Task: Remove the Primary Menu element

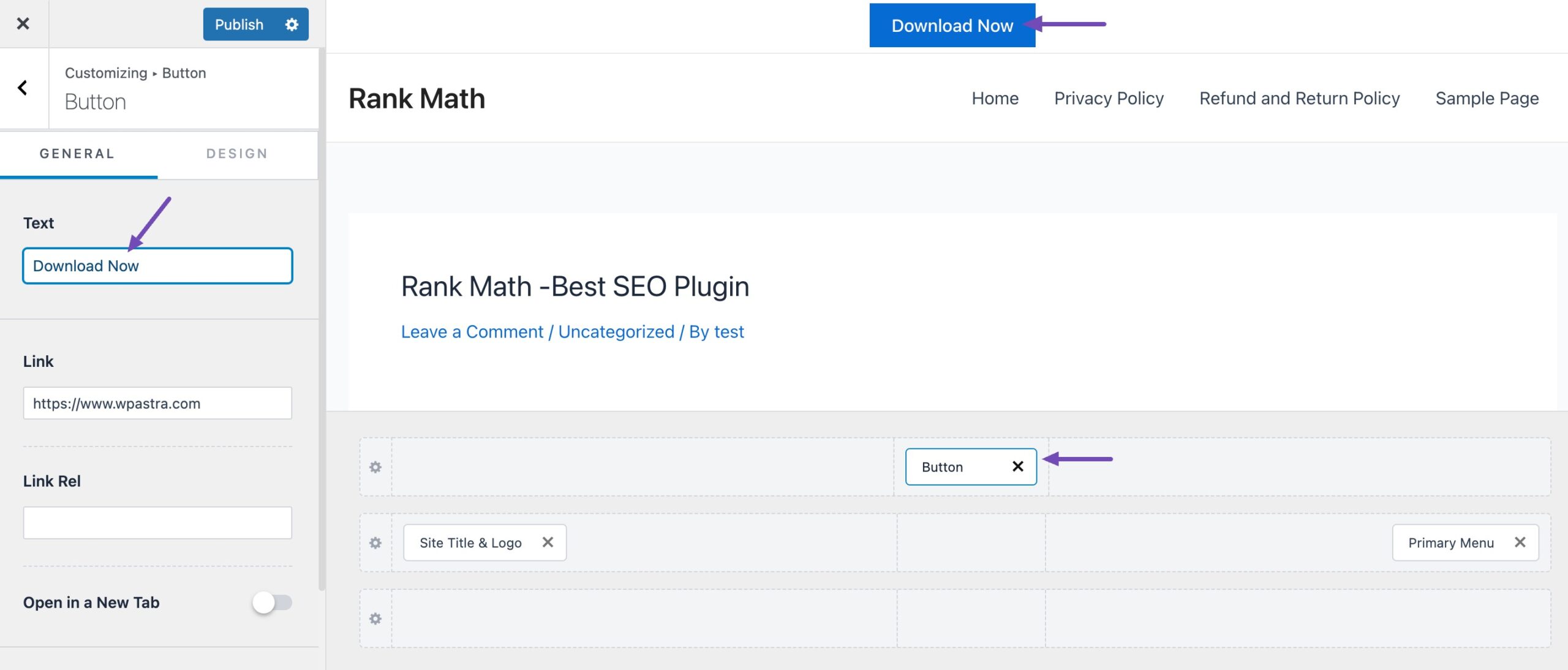Action: tap(1520, 542)
